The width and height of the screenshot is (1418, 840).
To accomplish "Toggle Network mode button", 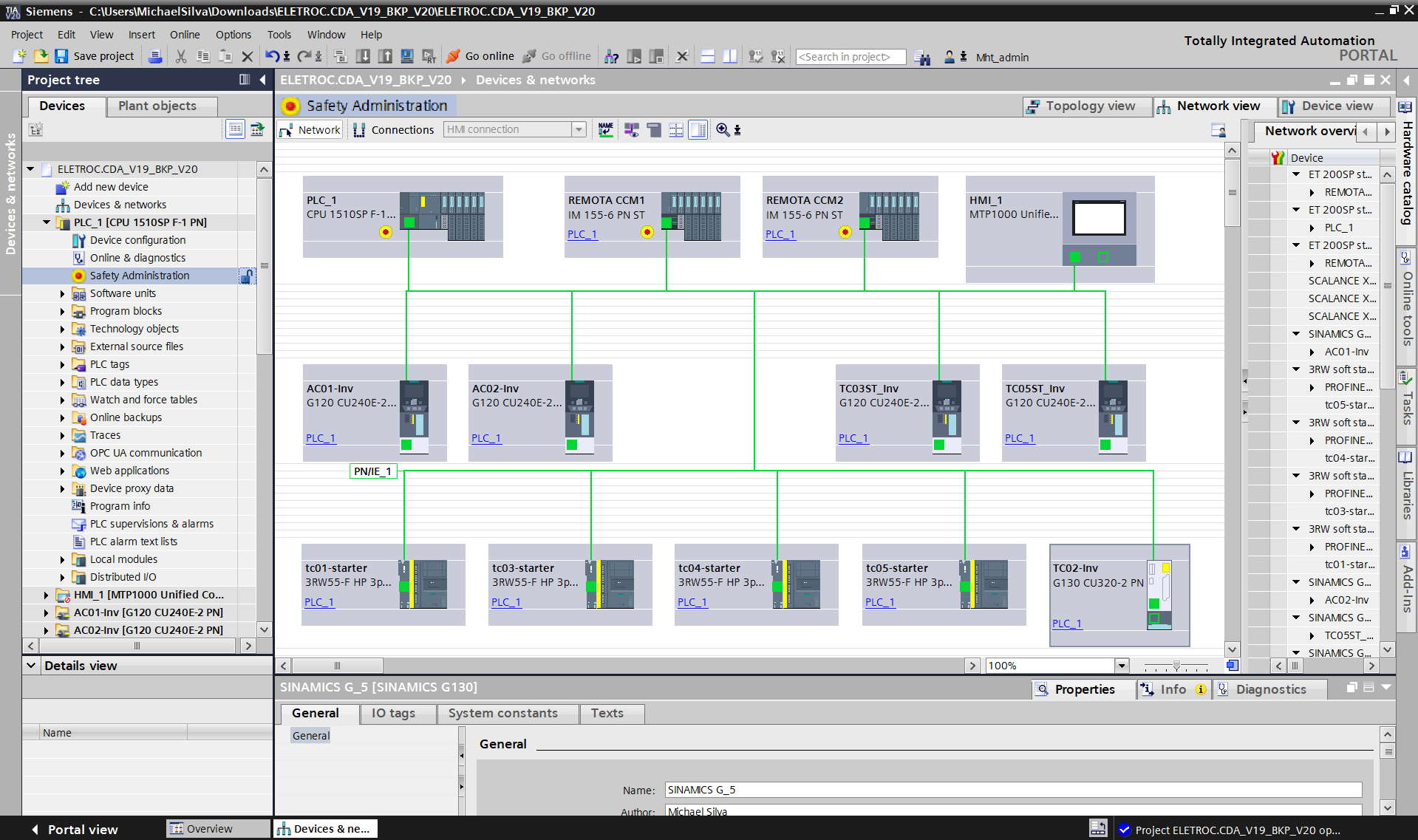I will tap(310, 130).
